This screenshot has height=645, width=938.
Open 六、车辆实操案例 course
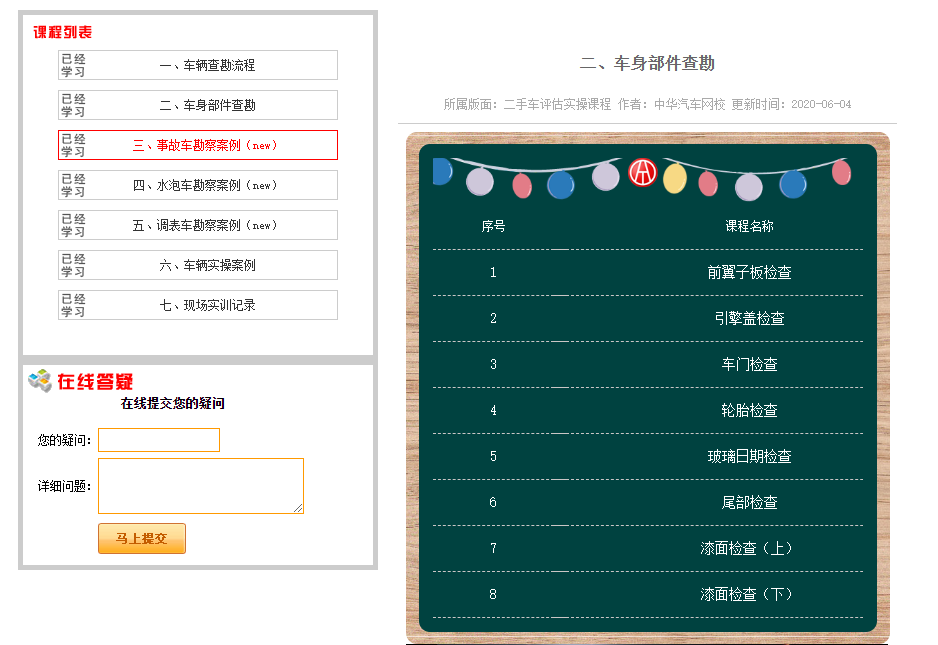point(207,265)
